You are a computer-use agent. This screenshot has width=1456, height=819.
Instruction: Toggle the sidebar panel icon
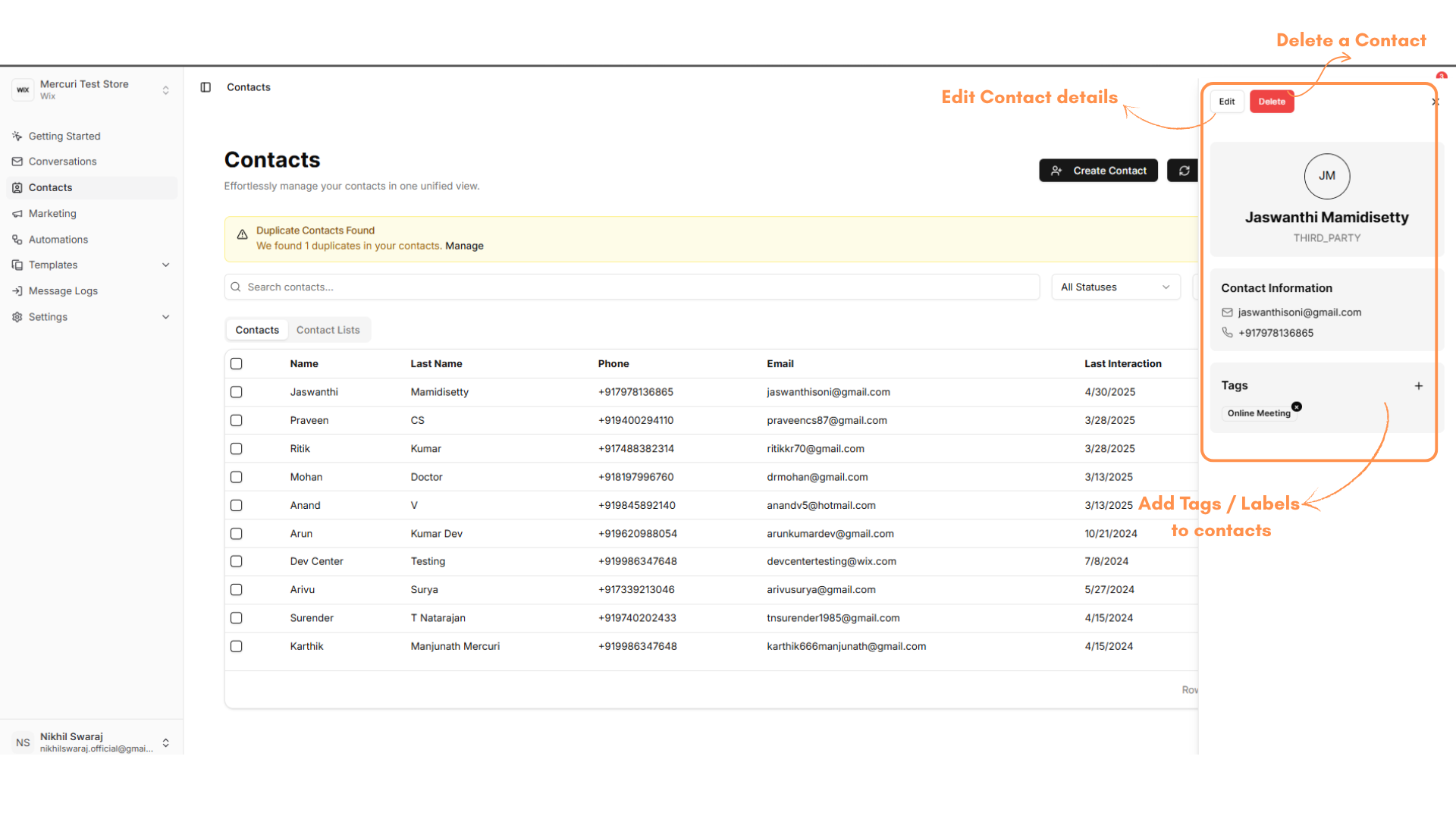pos(206,87)
